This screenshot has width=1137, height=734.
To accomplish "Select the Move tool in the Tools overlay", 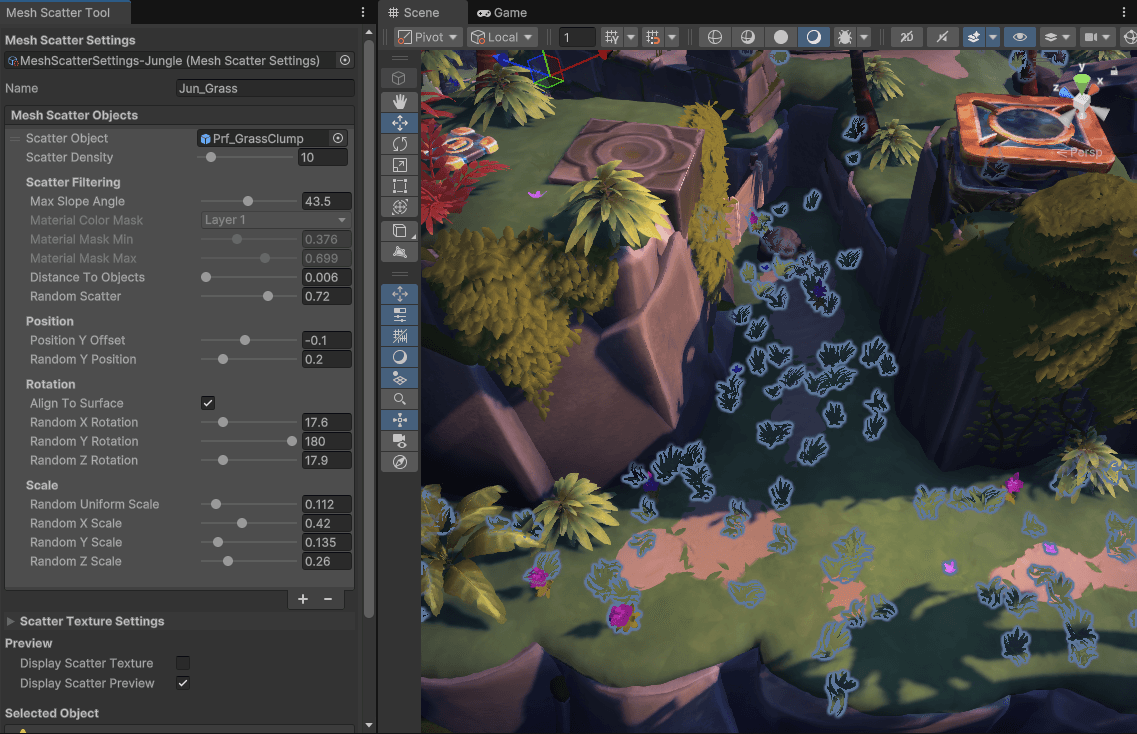I will [x=400, y=123].
